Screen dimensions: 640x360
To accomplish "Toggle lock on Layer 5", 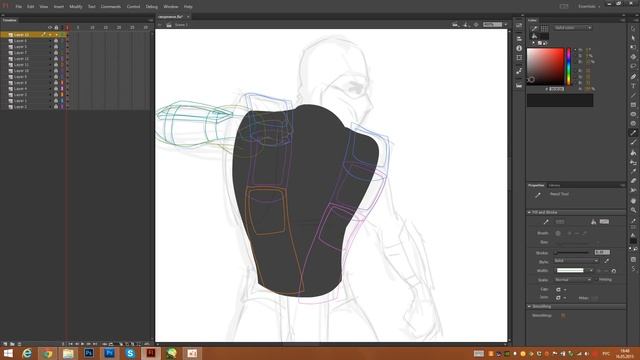I will coord(56,47).
